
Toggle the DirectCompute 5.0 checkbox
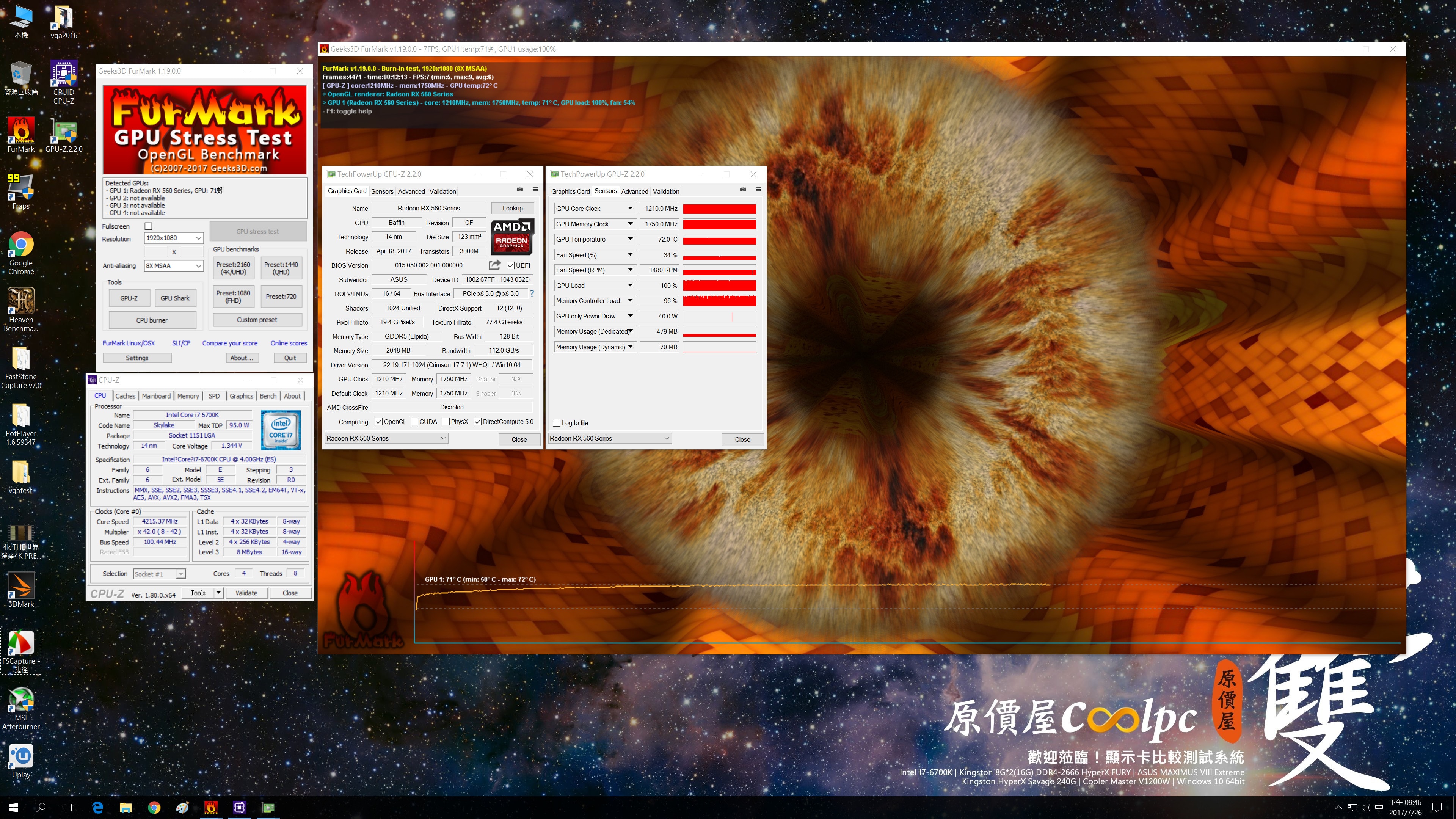tap(478, 422)
